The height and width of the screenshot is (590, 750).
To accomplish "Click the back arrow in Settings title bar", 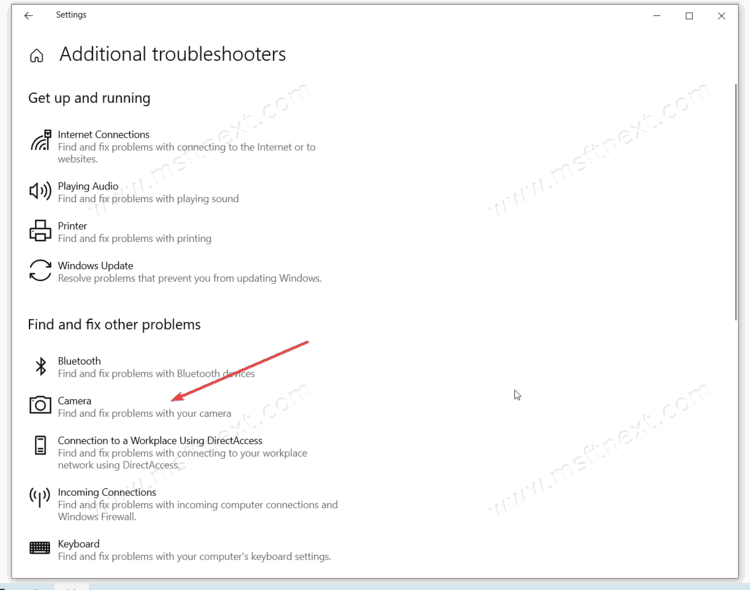I will click(29, 16).
